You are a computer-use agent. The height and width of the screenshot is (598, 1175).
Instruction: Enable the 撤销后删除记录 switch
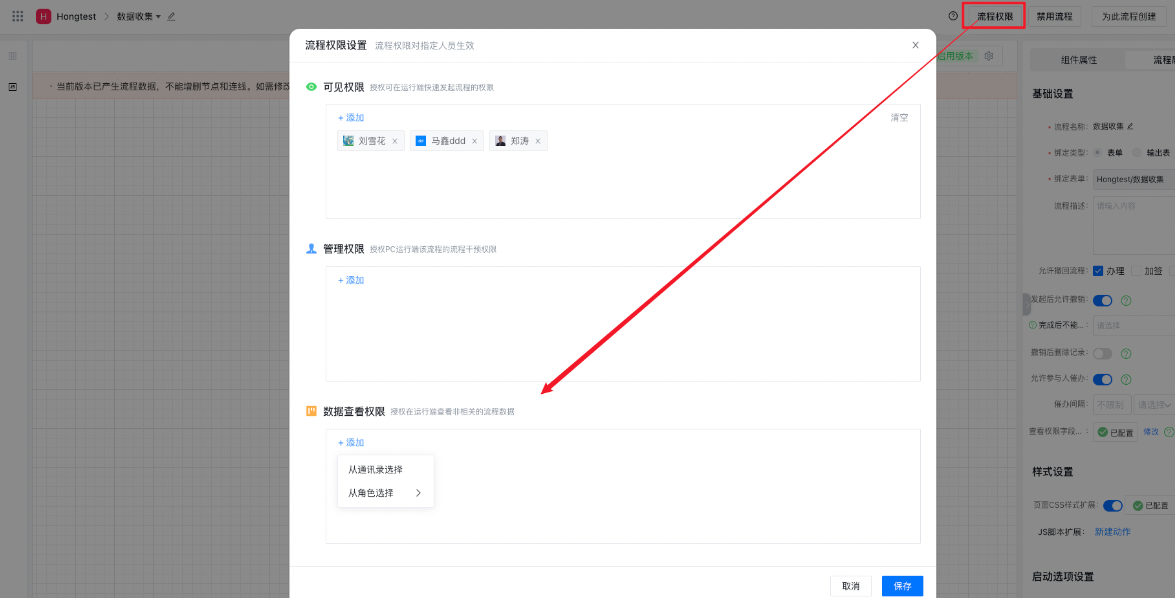(1102, 353)
